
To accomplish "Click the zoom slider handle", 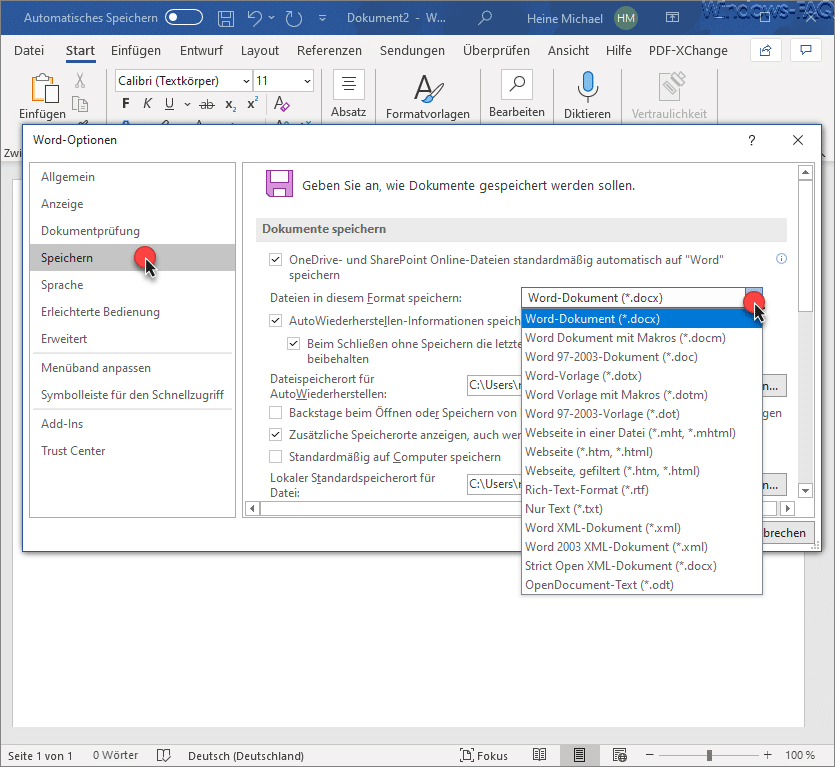I will (x=709, y=755).
